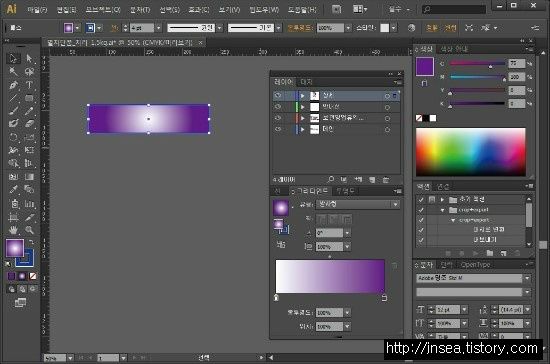The image size is (550, 364).
Task: Toggle visibility of the third layer
Action: [x=278, y=118]
